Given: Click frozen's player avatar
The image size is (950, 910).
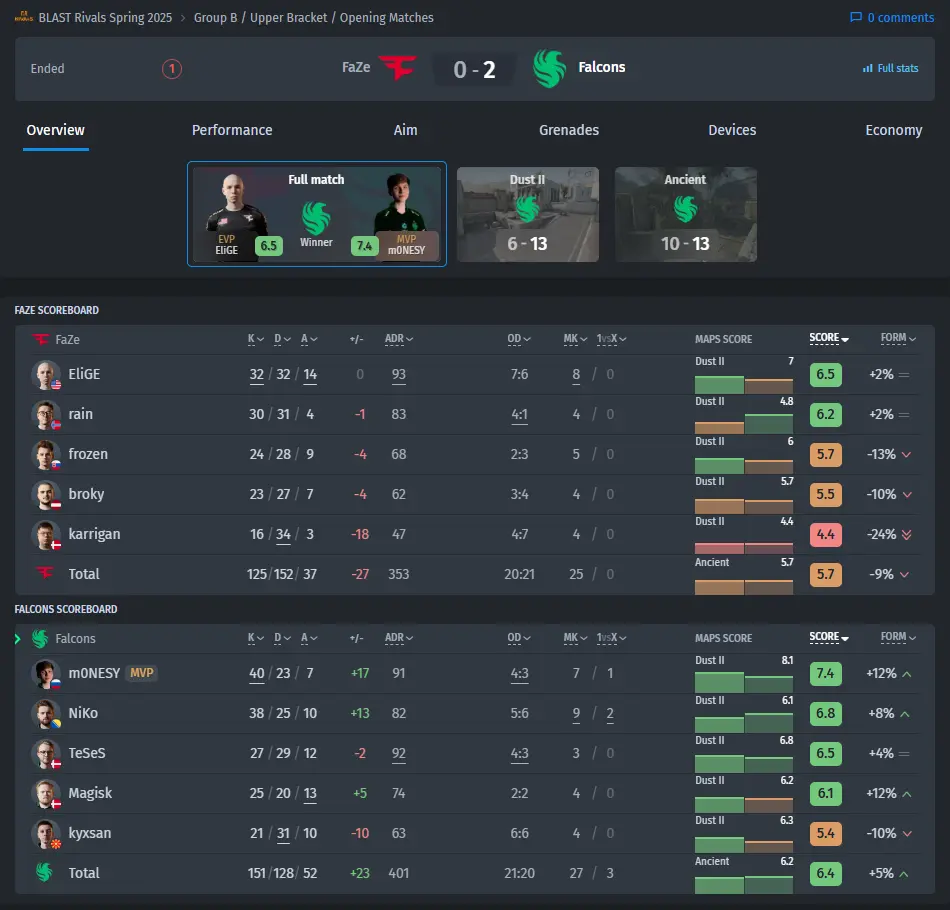Looking at the screenshot, I should [x=46, y=454].
